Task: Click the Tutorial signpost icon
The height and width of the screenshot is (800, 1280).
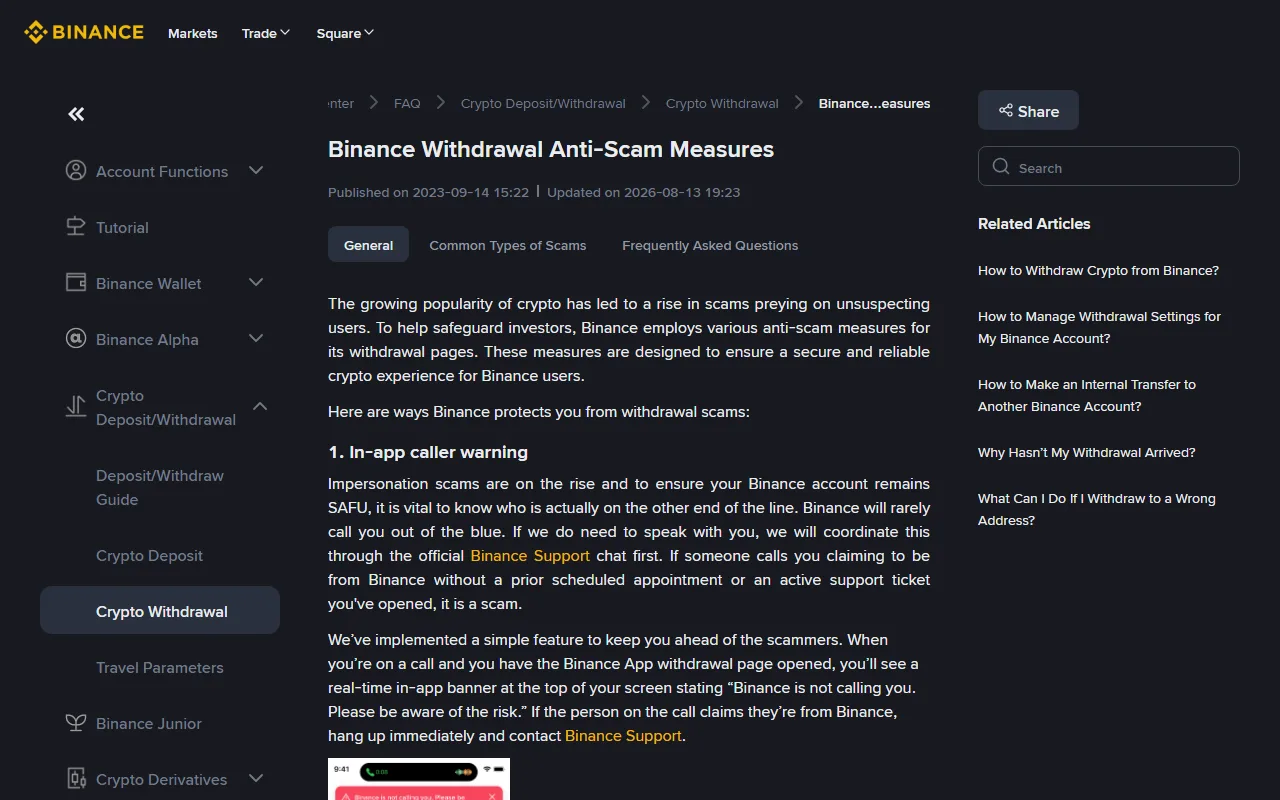Action: tap(76, 227)
